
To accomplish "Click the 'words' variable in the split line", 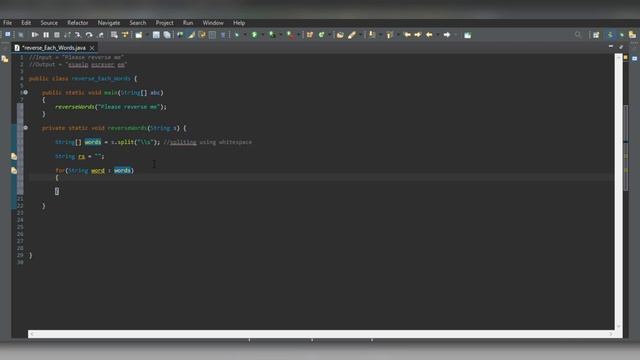I will click(x=93, y=142).
